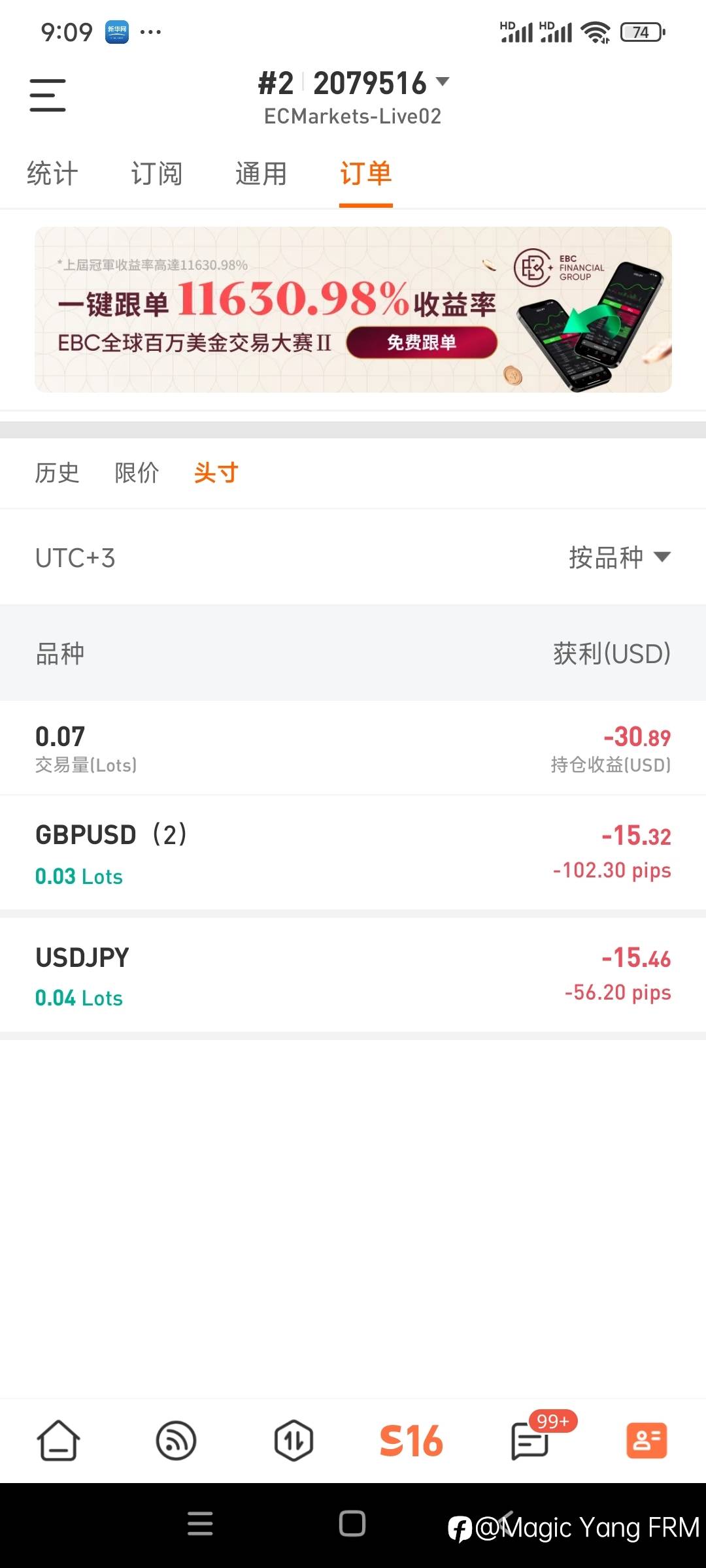Tap the 免费跟单 banner button
The image size is (706, 1568).
tap(422, 342)
